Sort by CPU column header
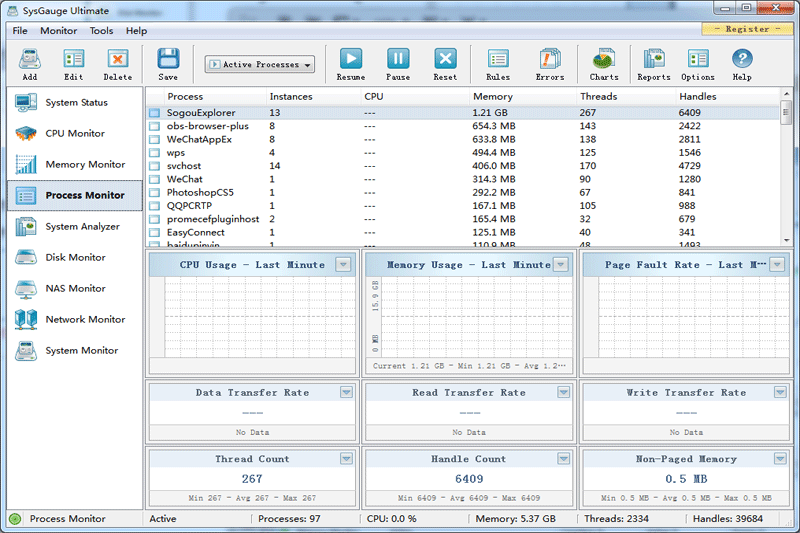The image size is (800, 533). [415, 96]
